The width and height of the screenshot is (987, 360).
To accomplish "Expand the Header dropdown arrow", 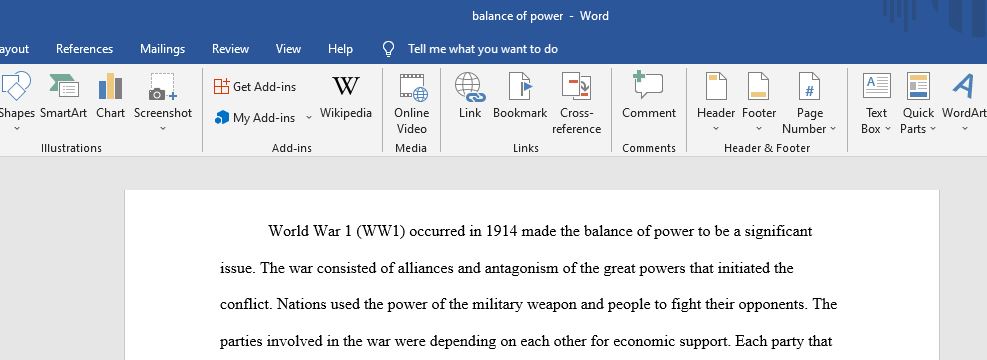I will click(x=716, y=129).
